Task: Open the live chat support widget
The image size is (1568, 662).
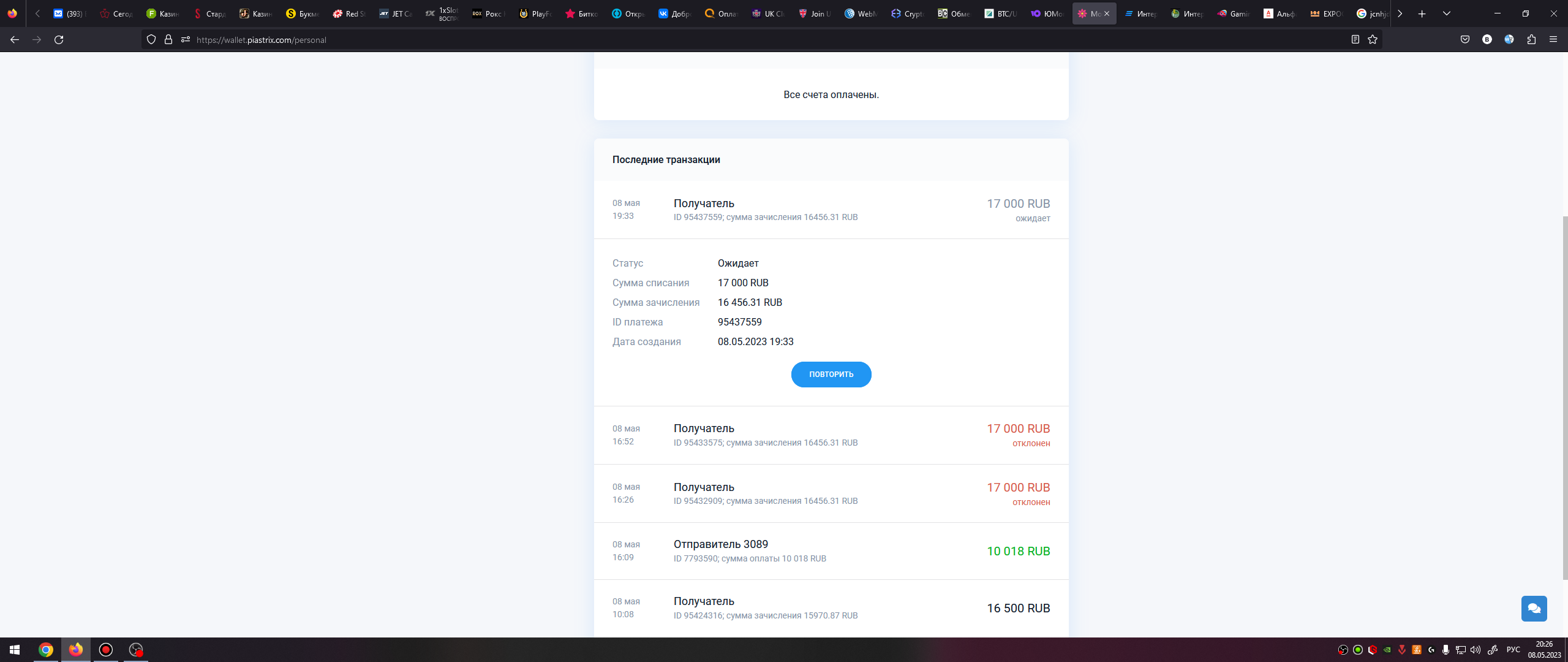Action: (x=1534, y=608)
